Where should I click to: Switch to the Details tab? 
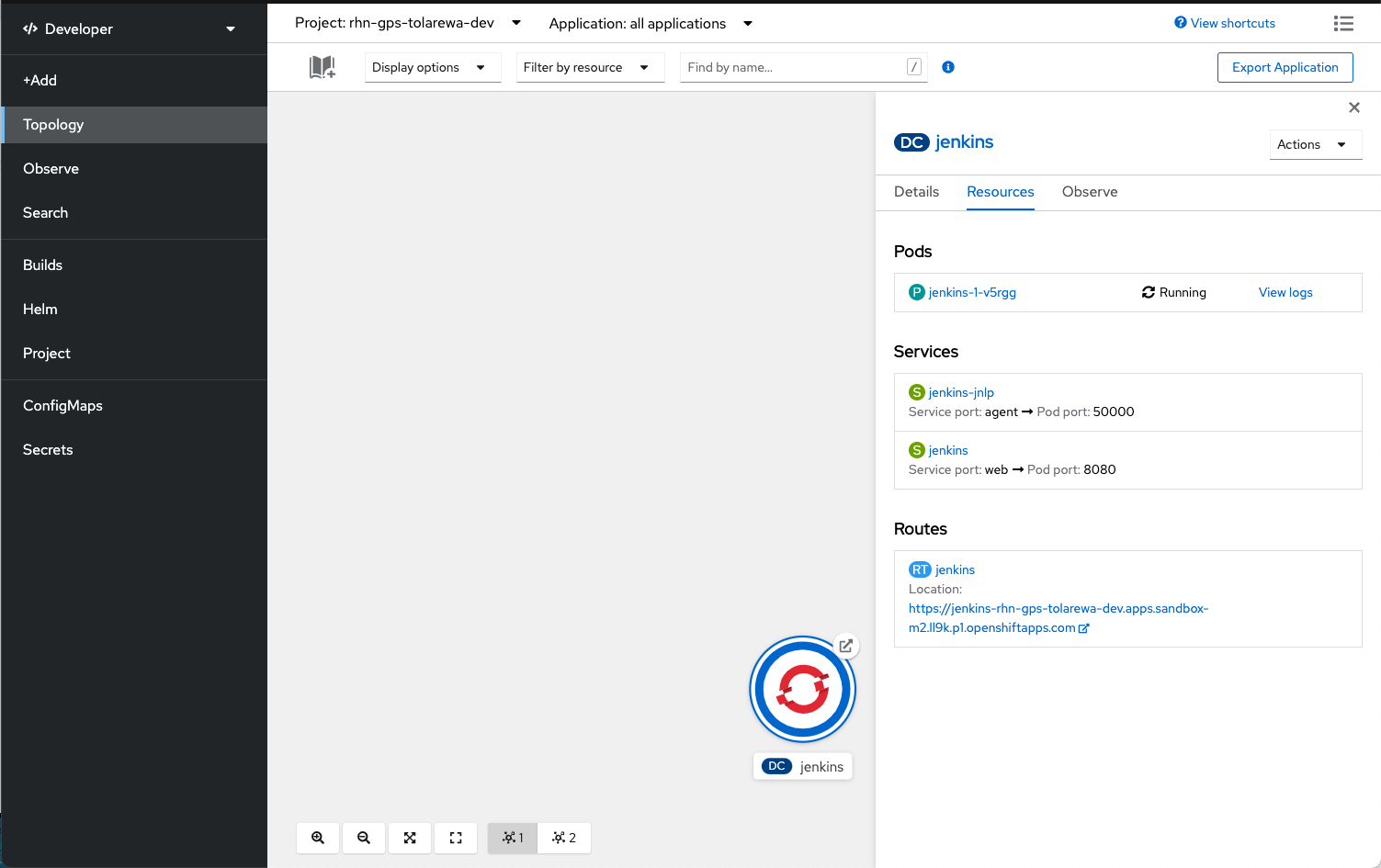click(x=916, y=192)
